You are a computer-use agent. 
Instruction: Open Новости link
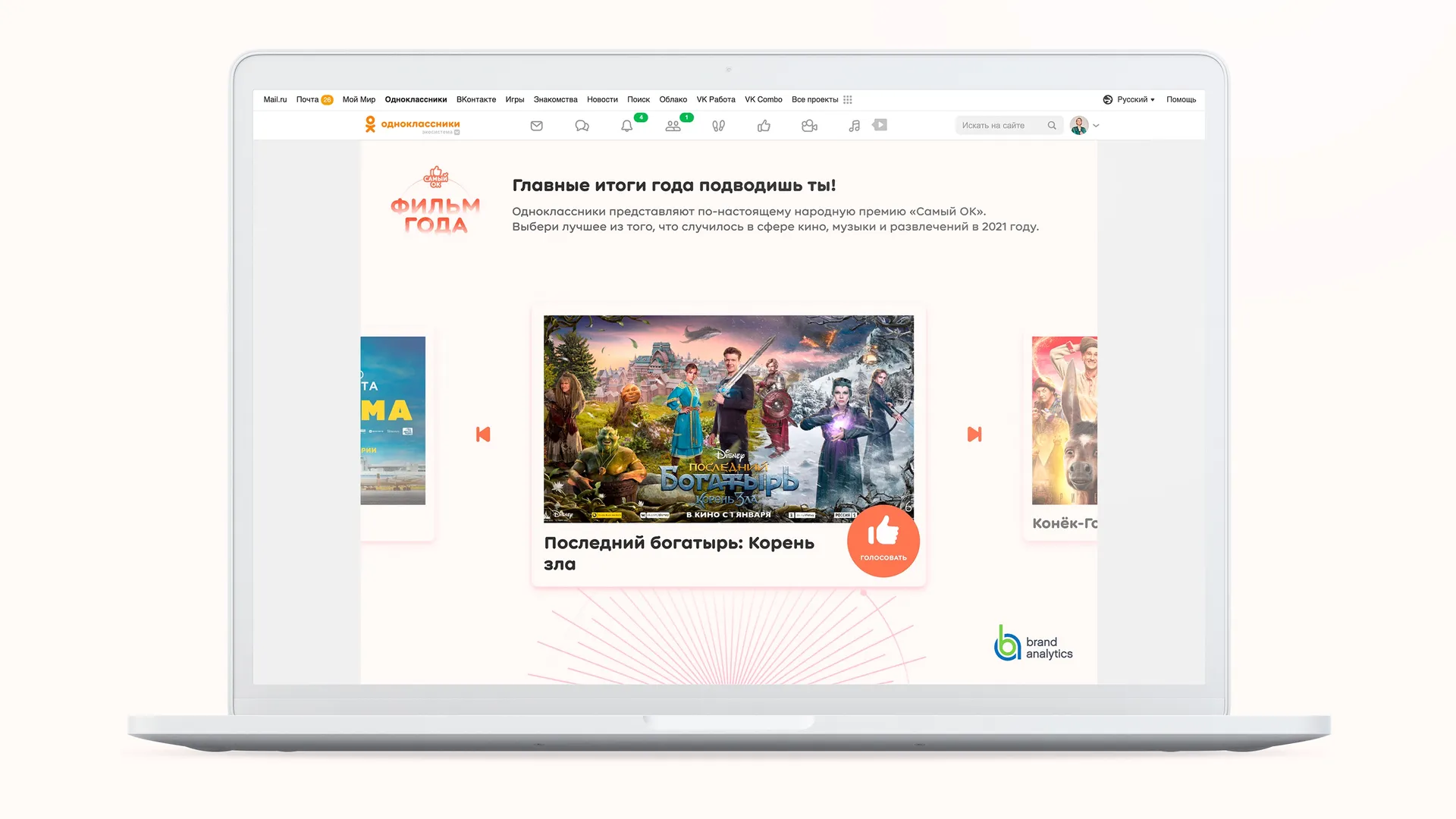pyautogui.click(x=602, y=99)
